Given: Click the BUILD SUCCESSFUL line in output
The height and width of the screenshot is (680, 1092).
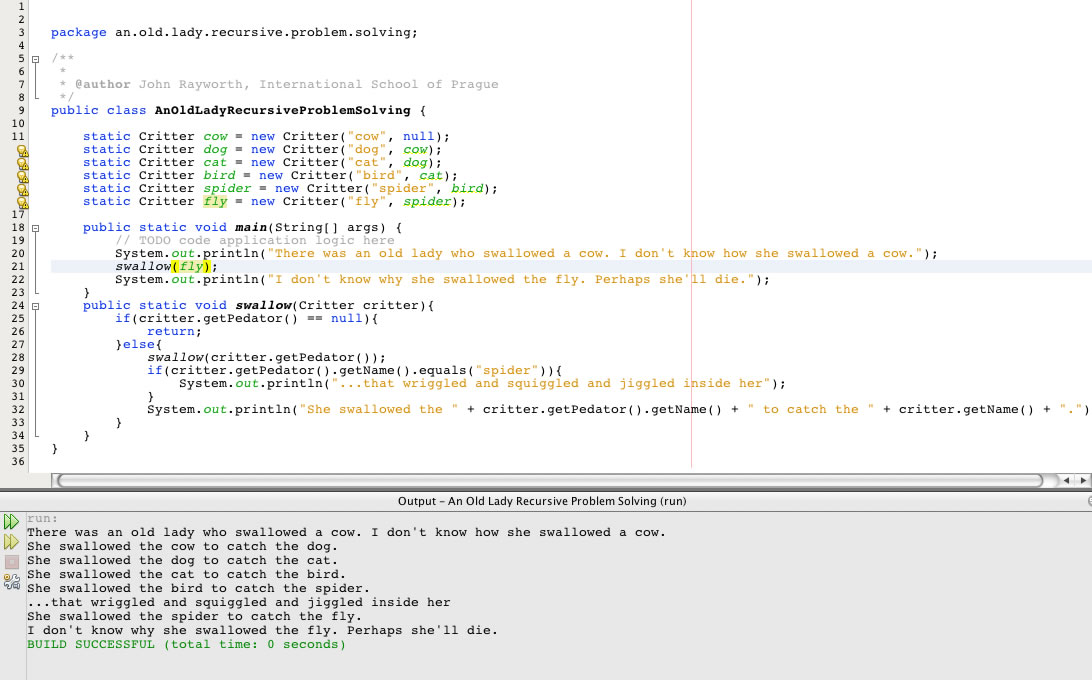Looking at the screenshot, I should tap(186, 645).
